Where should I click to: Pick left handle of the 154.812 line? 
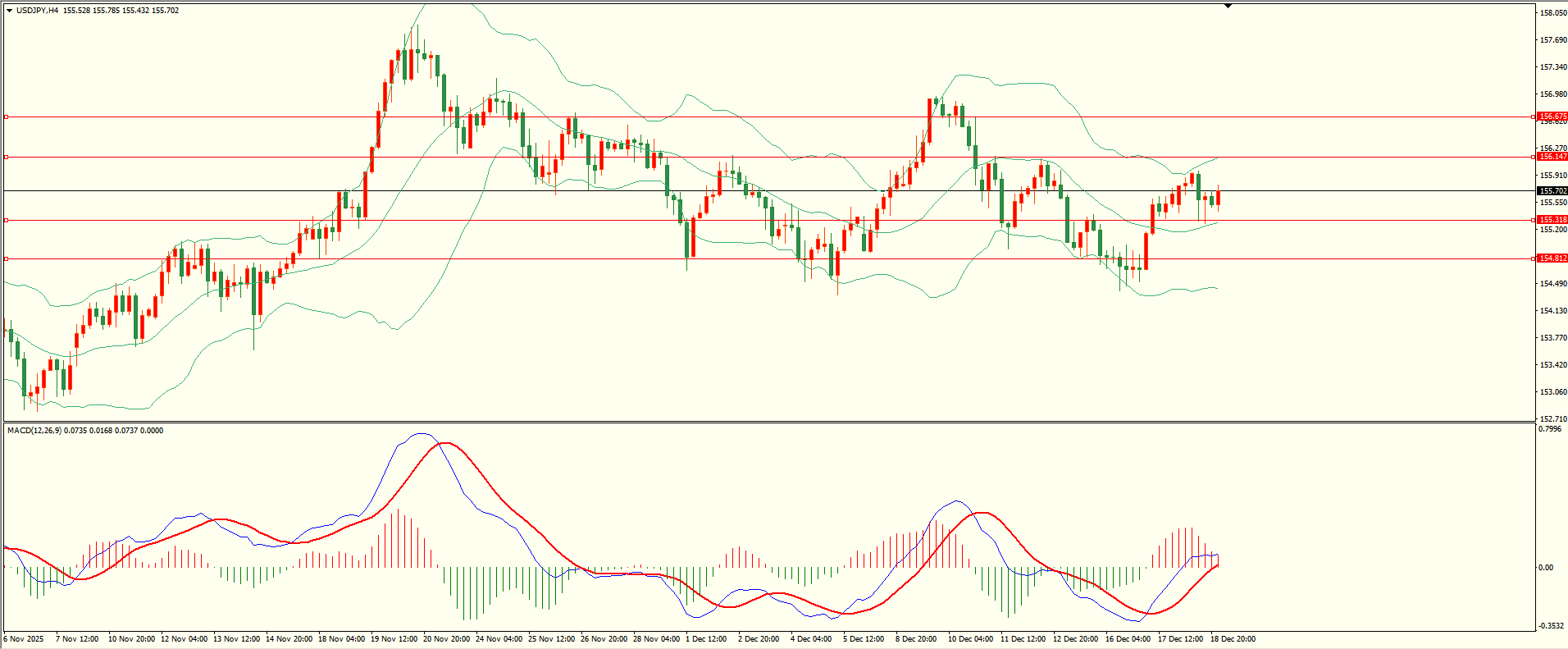(7, 258)
